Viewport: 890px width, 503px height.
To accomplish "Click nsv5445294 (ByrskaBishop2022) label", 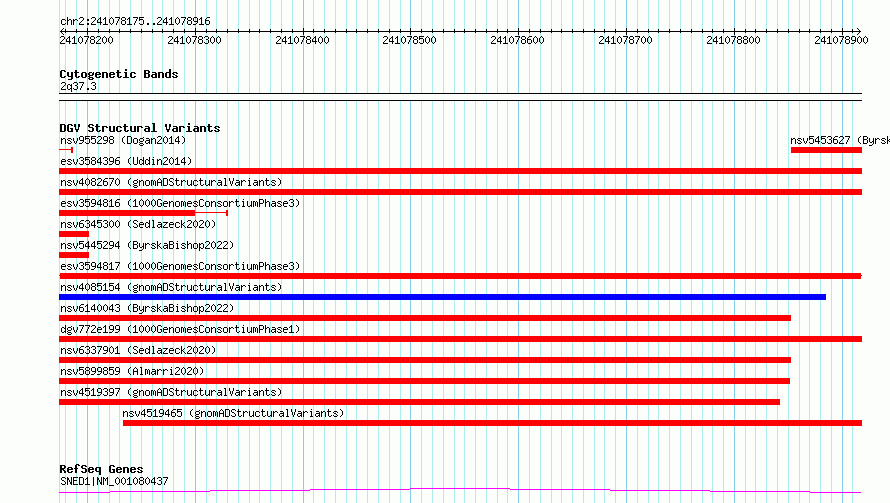I will (x=147, y=245).
